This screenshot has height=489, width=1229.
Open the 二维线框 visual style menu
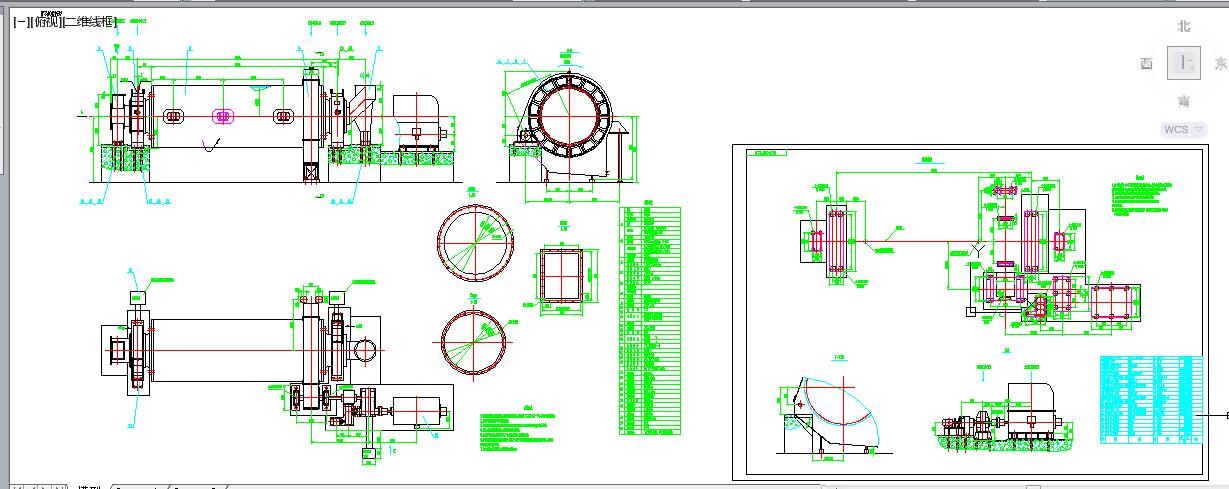88,22
